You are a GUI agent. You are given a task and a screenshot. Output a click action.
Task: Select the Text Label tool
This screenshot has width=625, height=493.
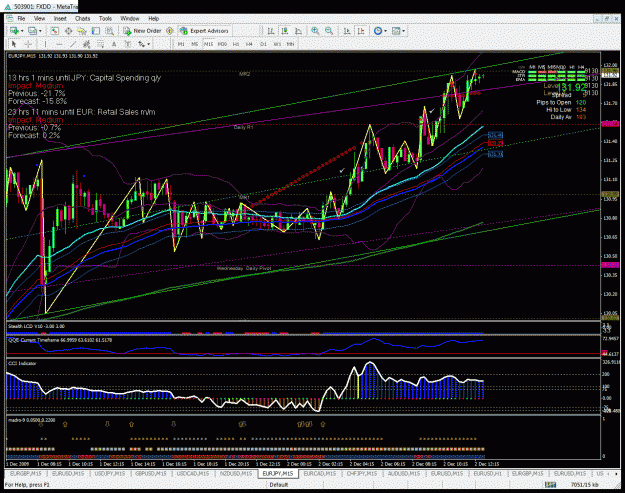(128, 44)
